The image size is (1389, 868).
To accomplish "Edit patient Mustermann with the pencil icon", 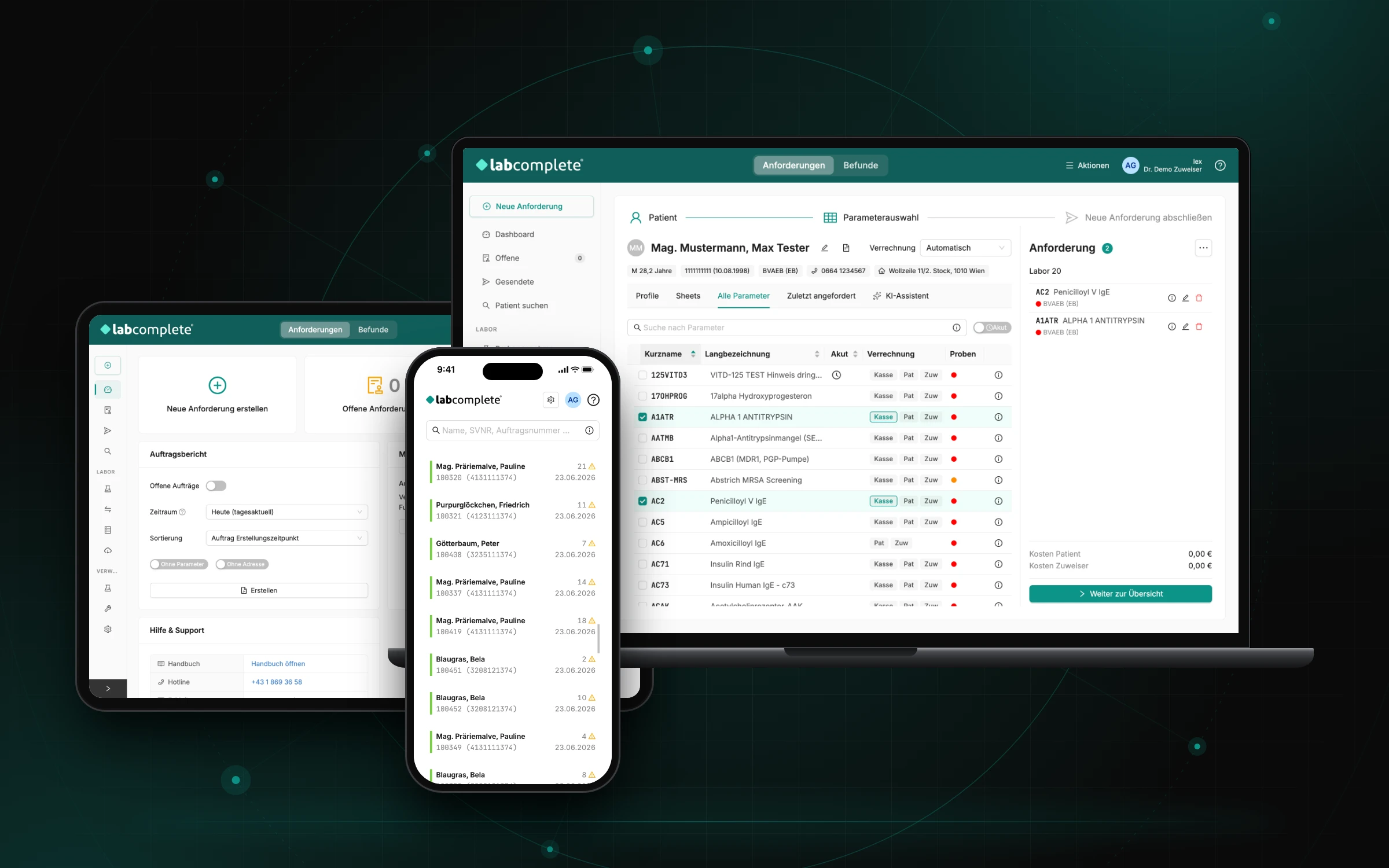I will click(825, 248).
